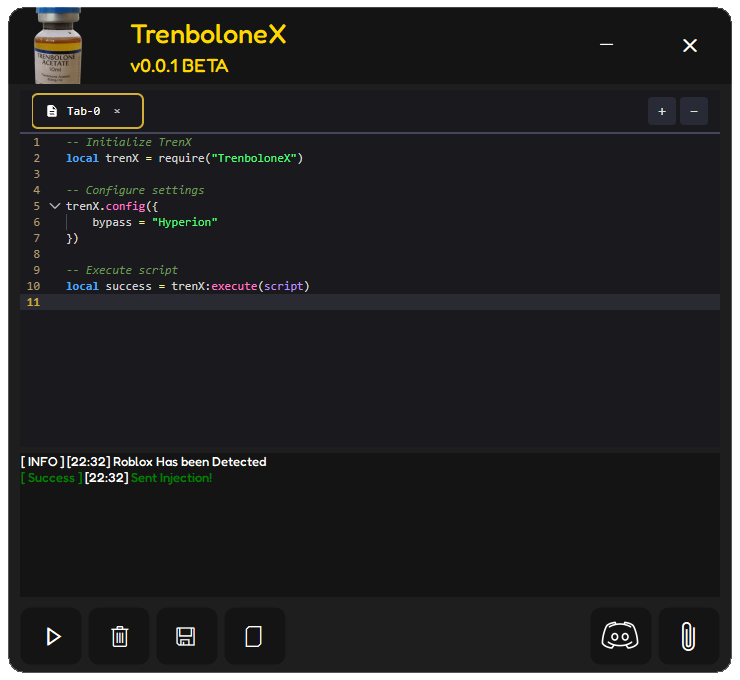Screen dimensions: 740x680
Task: Select the Tab-0 editor tab
Action: point(83,111)
